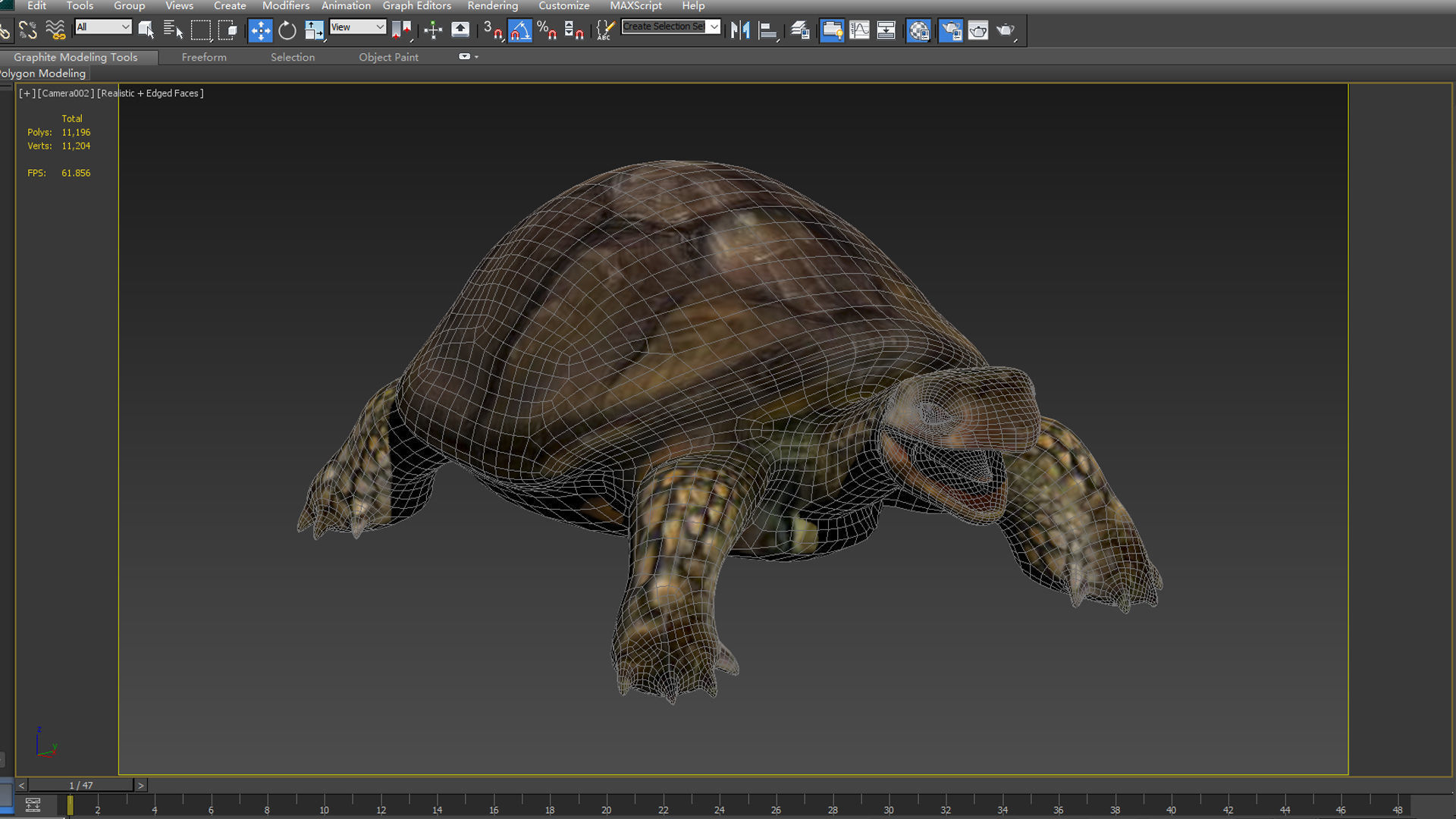Click the circular Window/Crossing dashed box icon
Image resolution: width=1456 pixels, height=819 pixels.
[x=227, y=30]
